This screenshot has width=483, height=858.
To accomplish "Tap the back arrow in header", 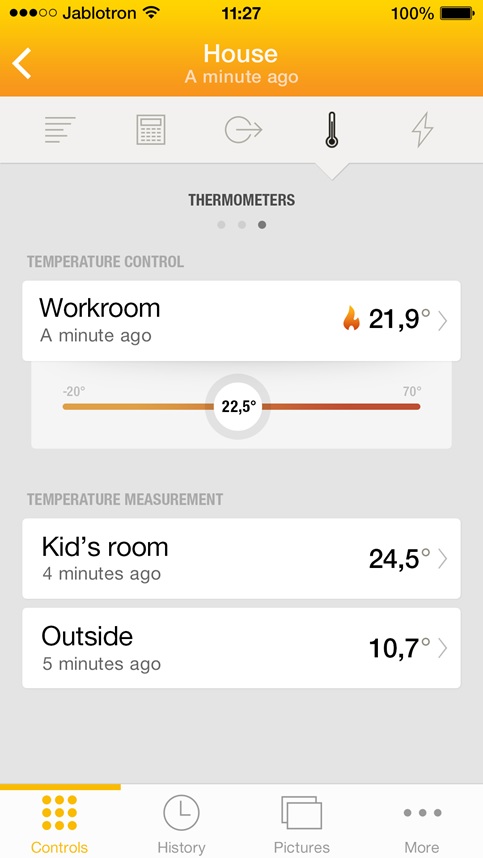I will point(22,63).
